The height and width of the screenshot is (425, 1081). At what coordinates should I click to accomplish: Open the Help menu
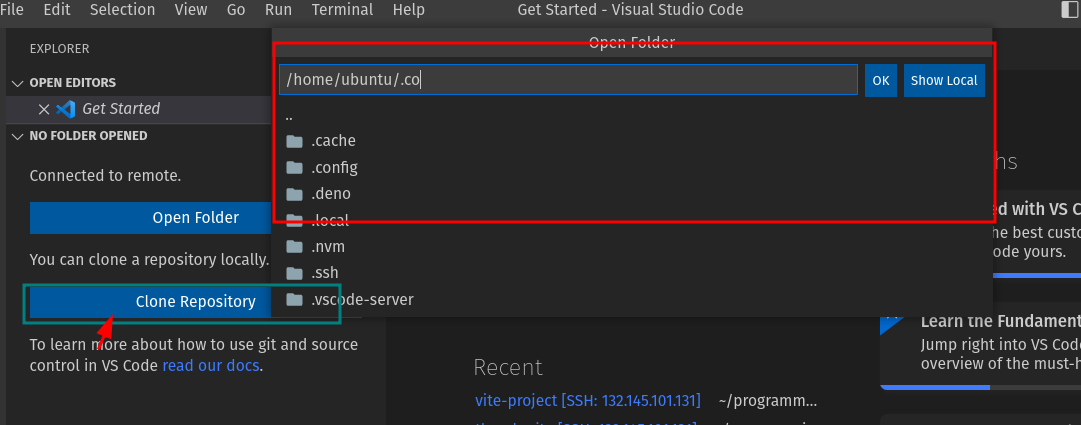[409, 10]
